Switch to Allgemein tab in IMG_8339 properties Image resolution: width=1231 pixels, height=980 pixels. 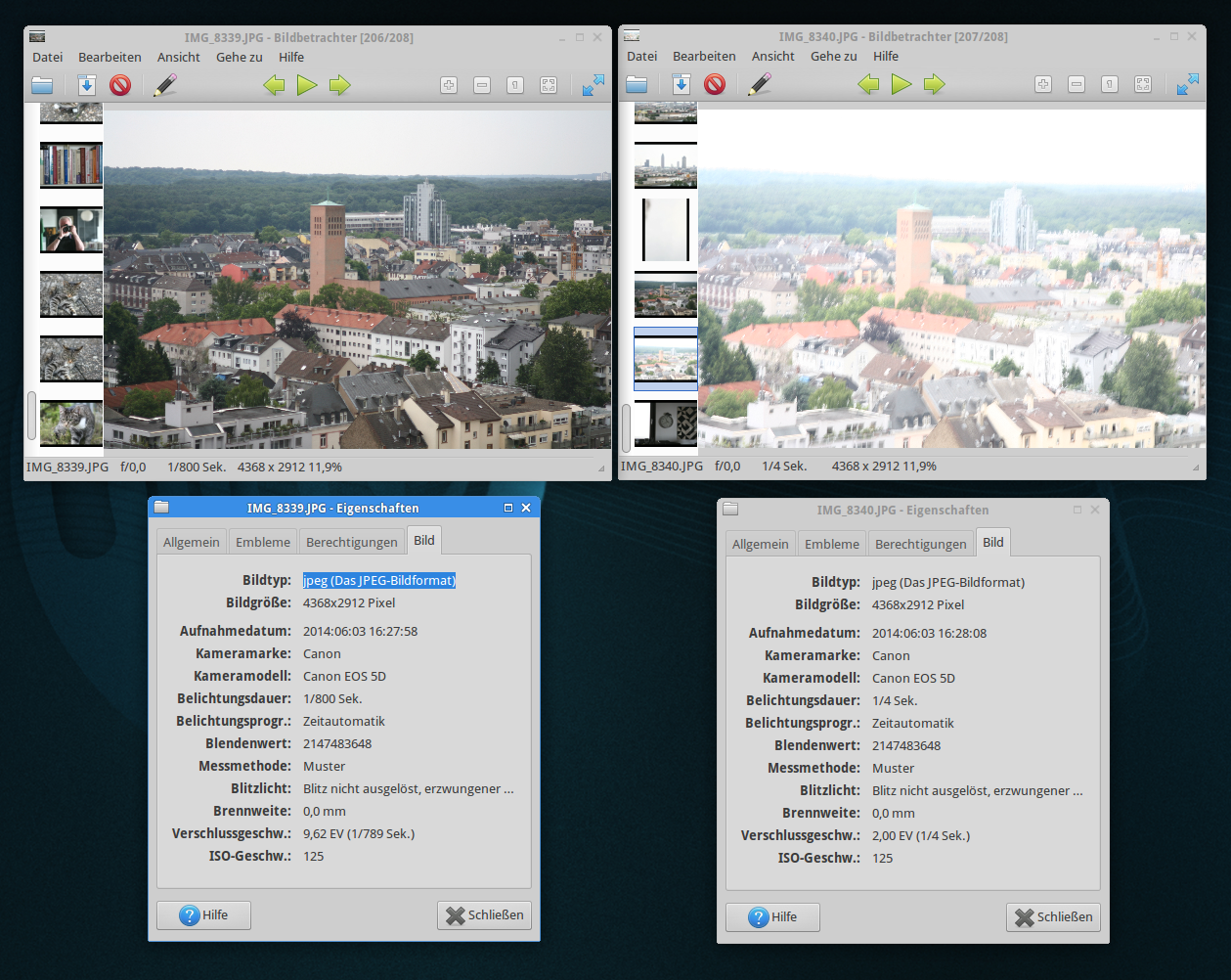(192, 542)
